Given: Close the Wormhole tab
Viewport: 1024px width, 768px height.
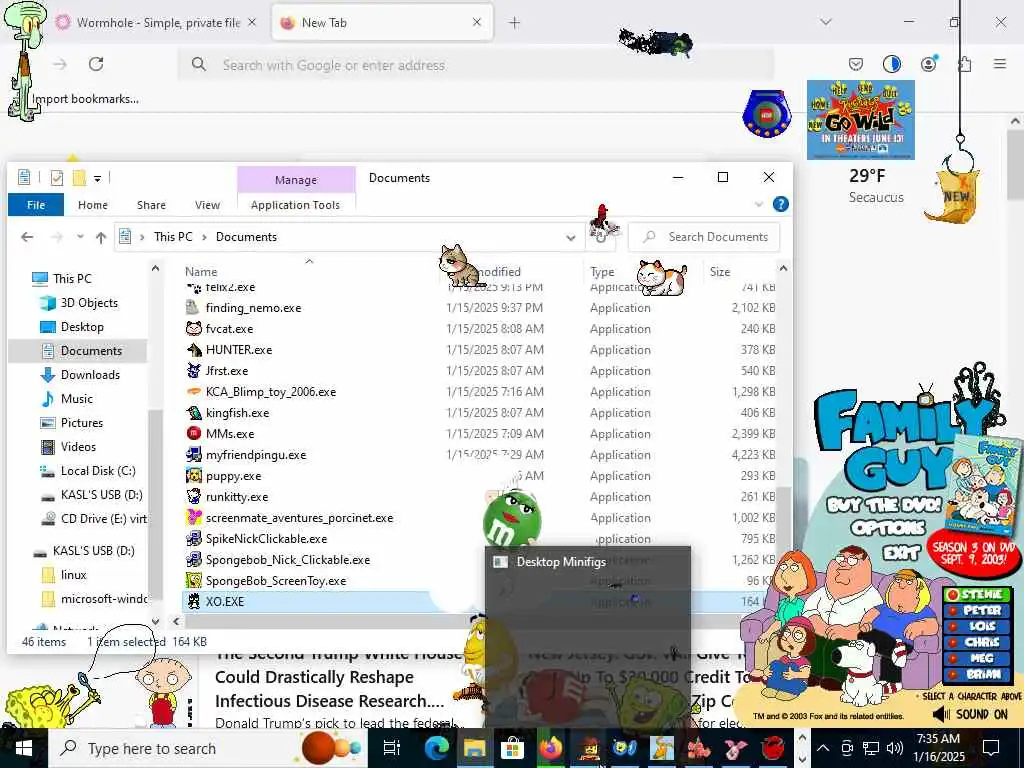Looking at the screenshot, I should tap(252, 22).
